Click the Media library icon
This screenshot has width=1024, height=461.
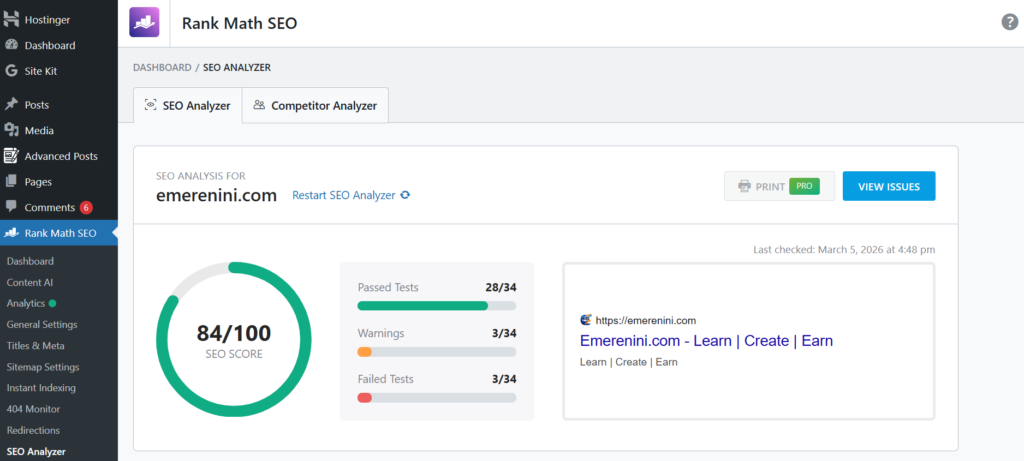[x=10, y=130]
